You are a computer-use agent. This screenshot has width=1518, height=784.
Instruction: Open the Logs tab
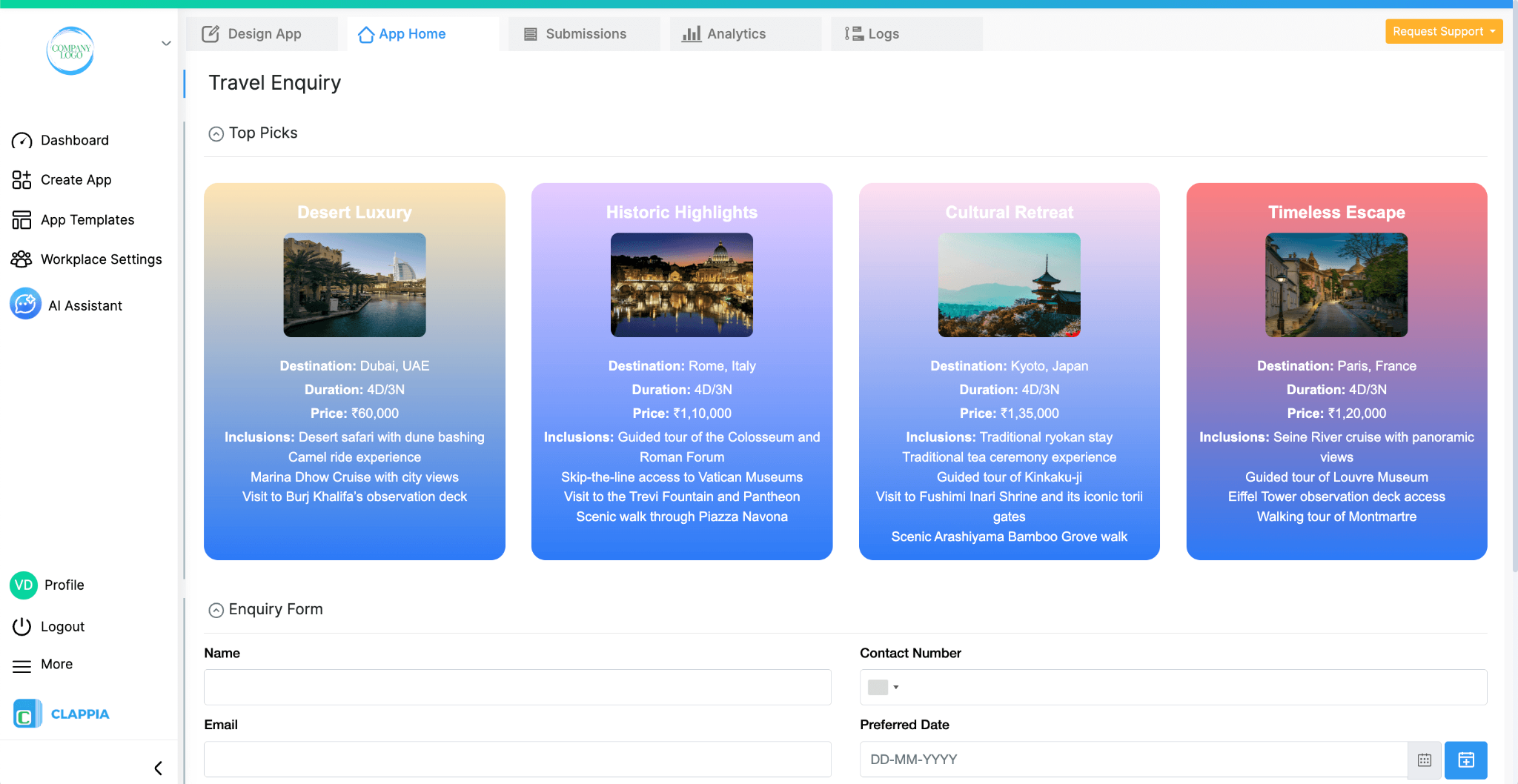907,34
